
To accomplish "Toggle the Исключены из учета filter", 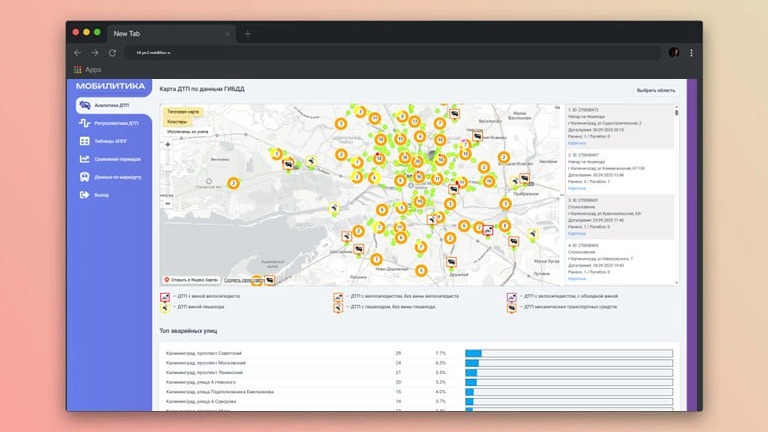I will pyautogui.click(x=188, y=131).
